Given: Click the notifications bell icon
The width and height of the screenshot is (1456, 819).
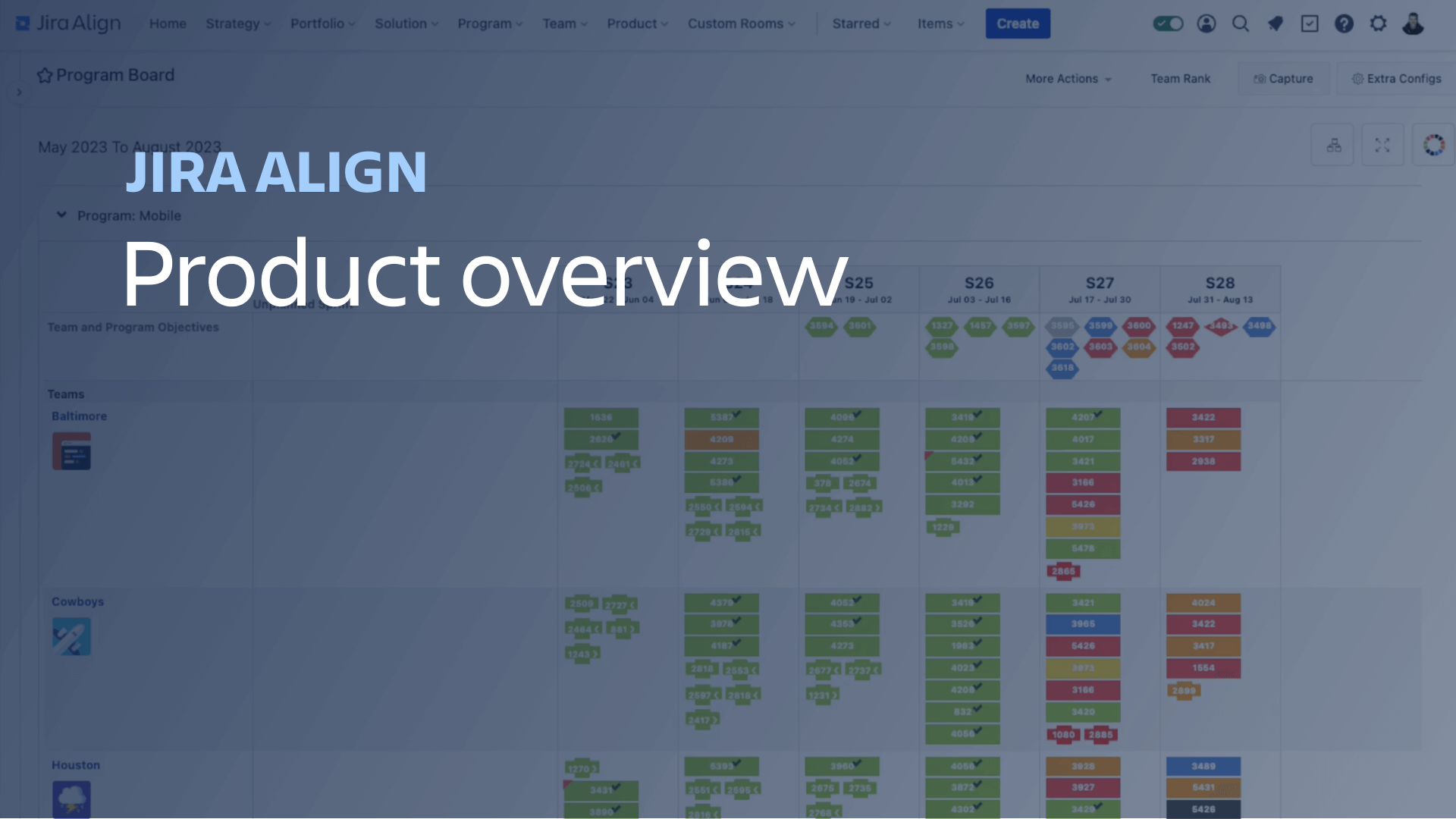Looking at the screenshot, I should tap(1275, 23).
